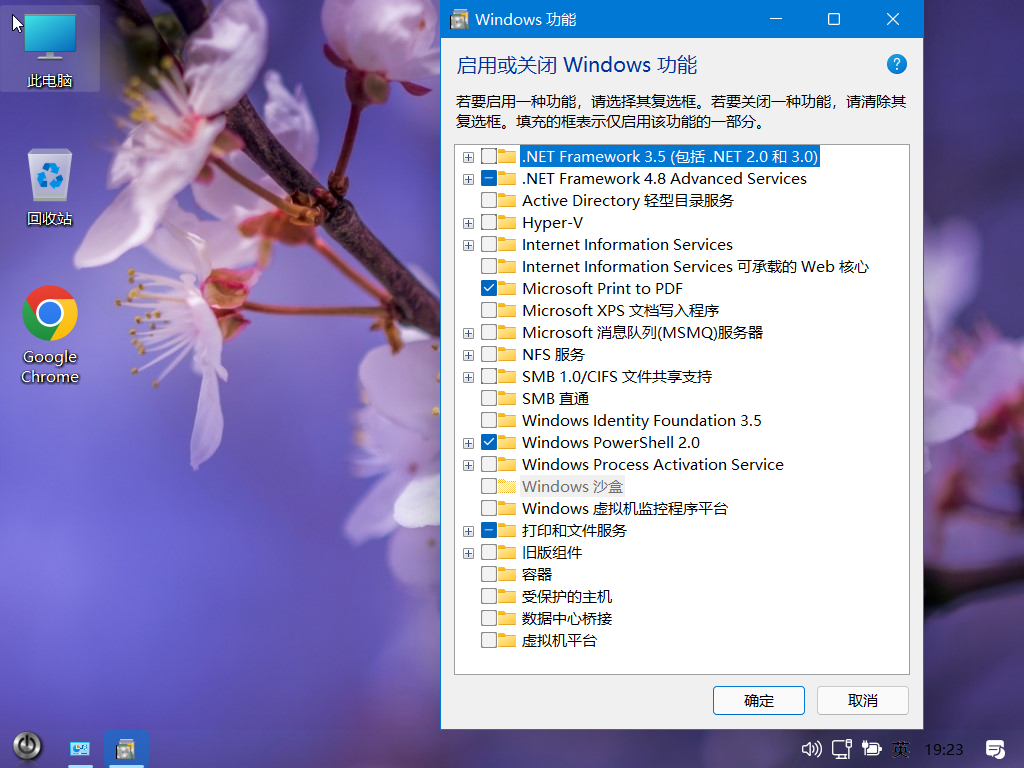Click the Windows PowerShell 2.0 folder icon
The image size is (1024, 768).
point(507,442)
